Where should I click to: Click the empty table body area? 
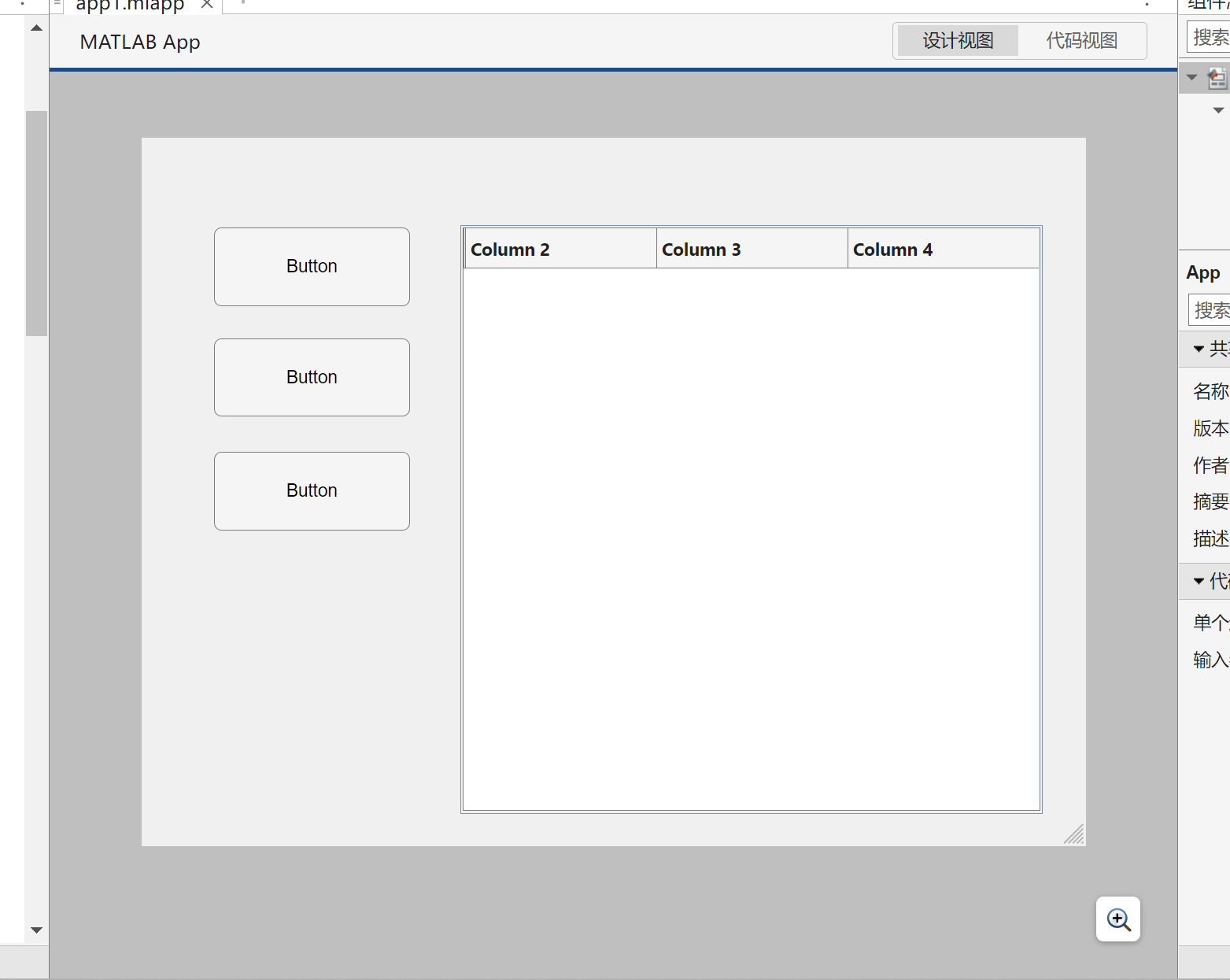[752, 538]
